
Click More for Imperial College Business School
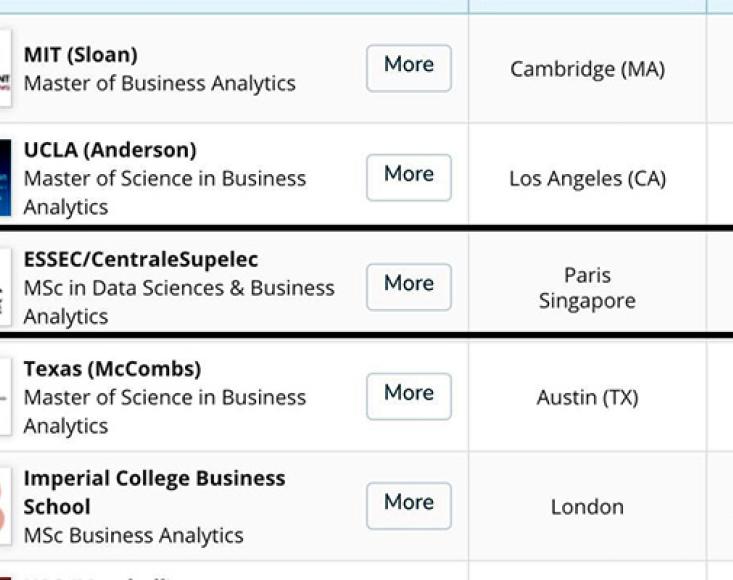[409, 506]
